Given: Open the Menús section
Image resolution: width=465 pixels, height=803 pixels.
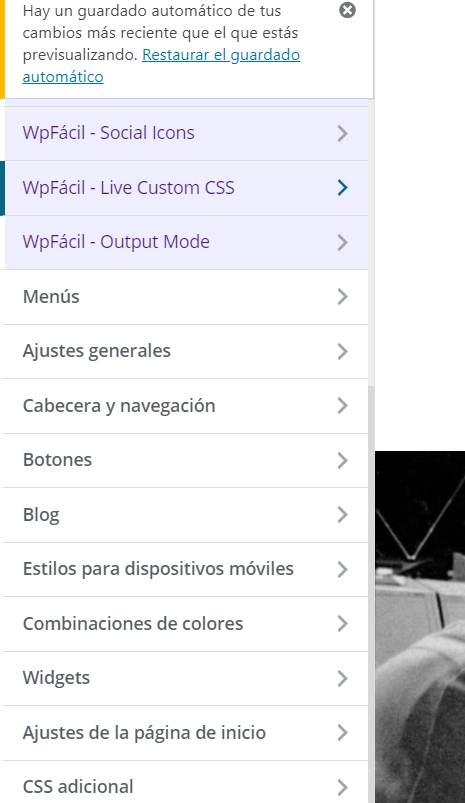Looking at the screenshot, I should [184, 297].
